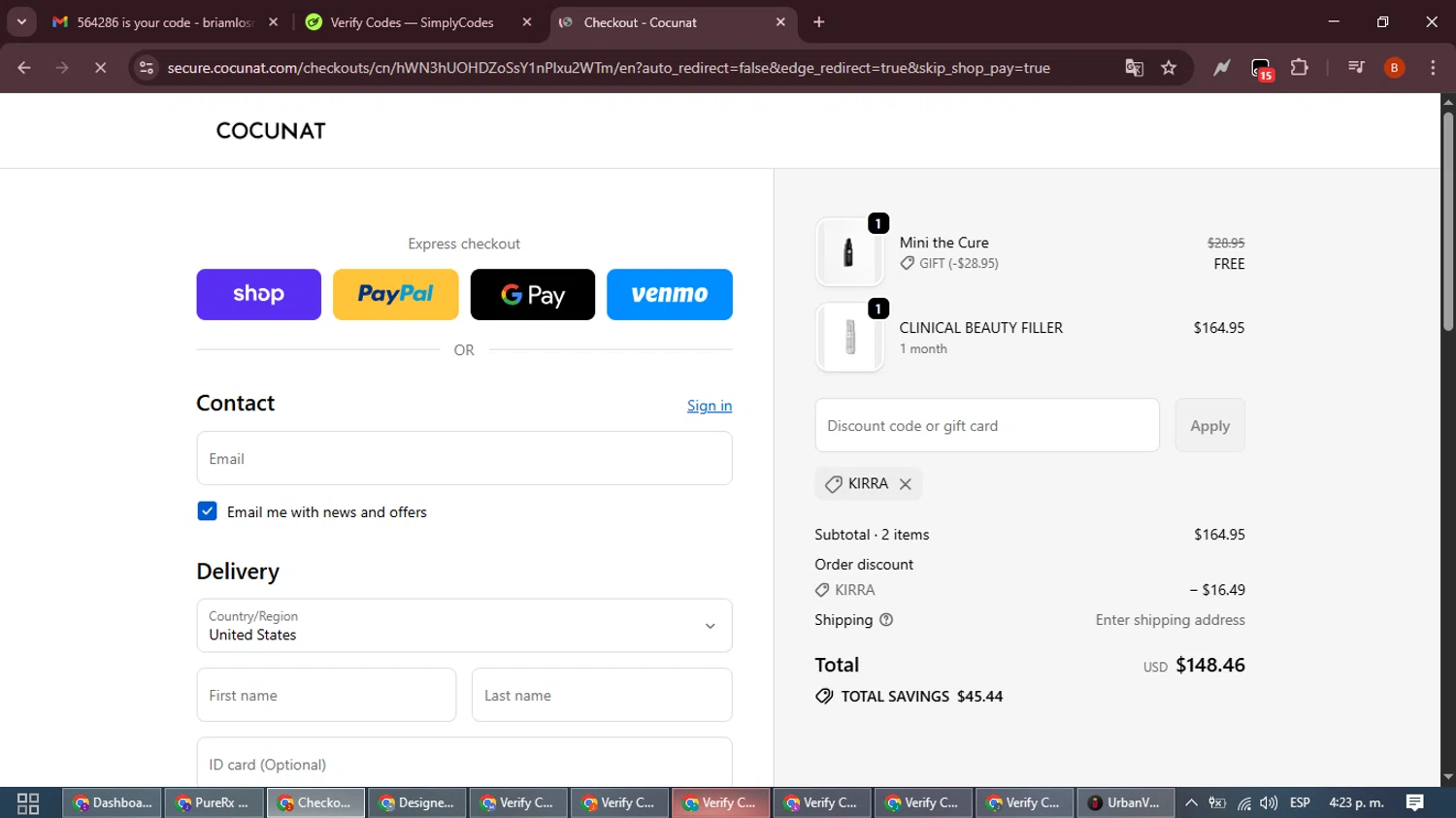Image resolution: width=1456 pixels, height=818 pixels.
Task: Open the notification center icon
Action: coord(1415,803)
